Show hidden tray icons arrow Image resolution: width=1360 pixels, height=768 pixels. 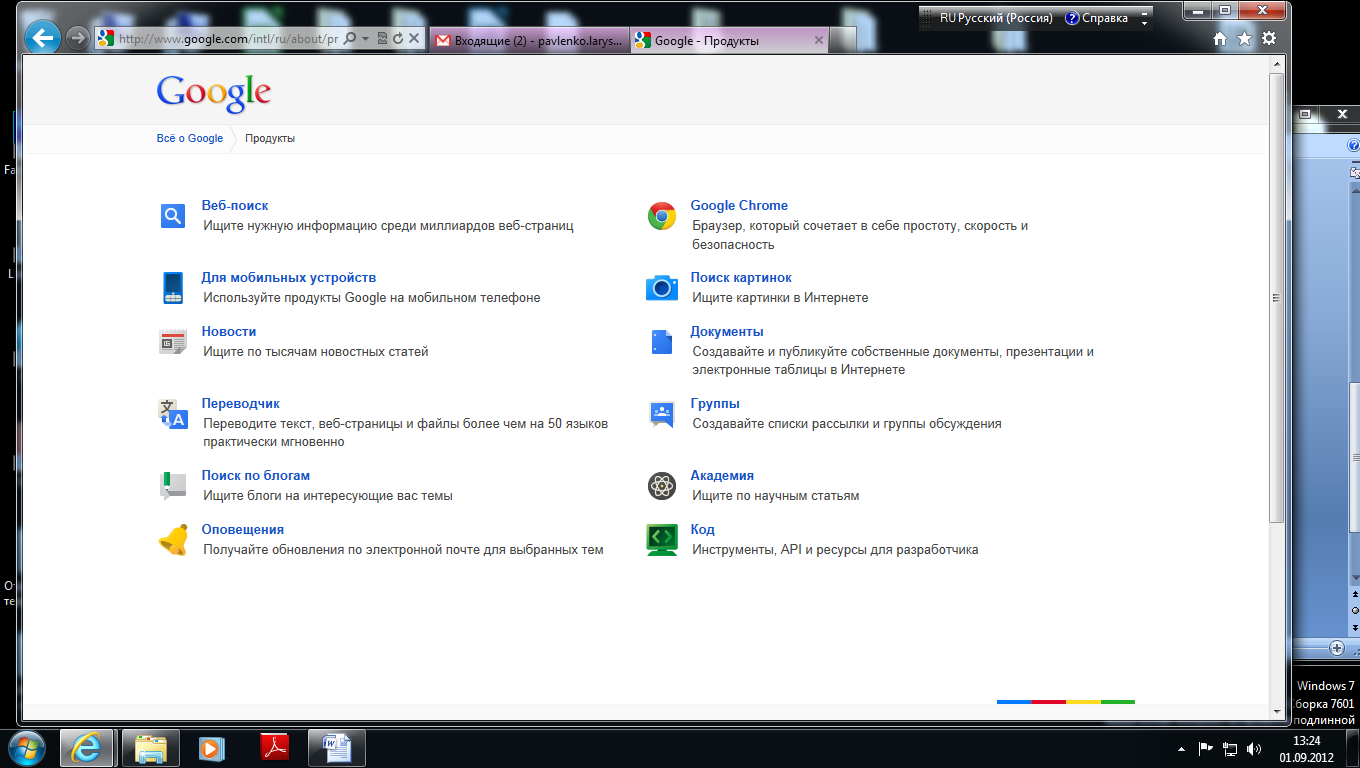tap(1181, 748)
